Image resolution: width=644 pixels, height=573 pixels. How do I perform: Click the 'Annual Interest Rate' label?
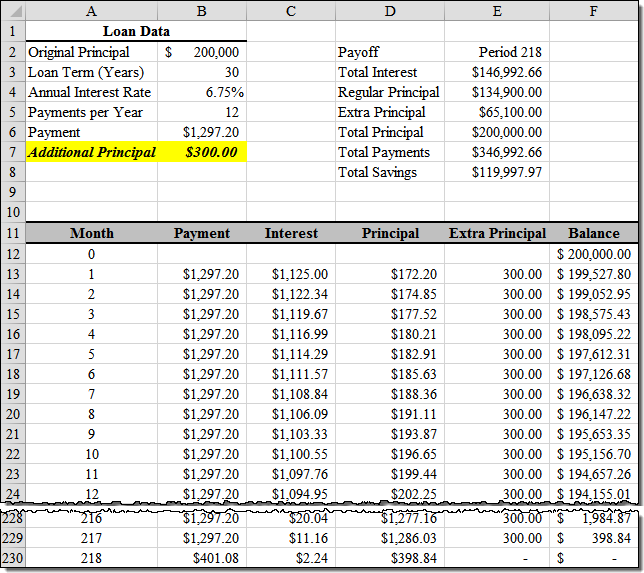[92, 92]
